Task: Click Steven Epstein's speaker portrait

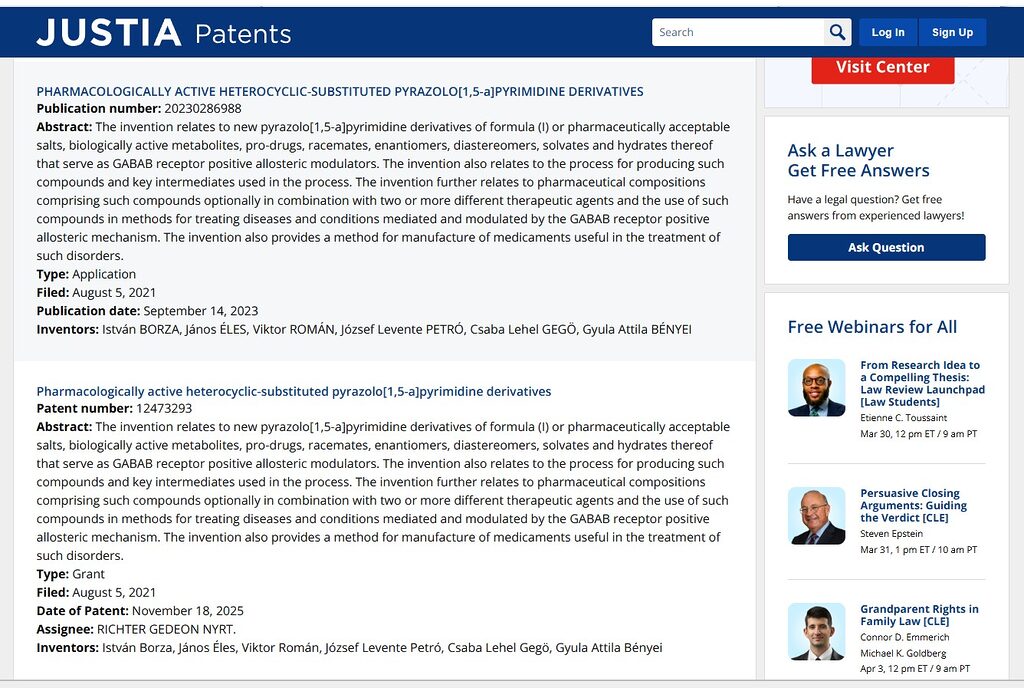Action: (816, 516)
